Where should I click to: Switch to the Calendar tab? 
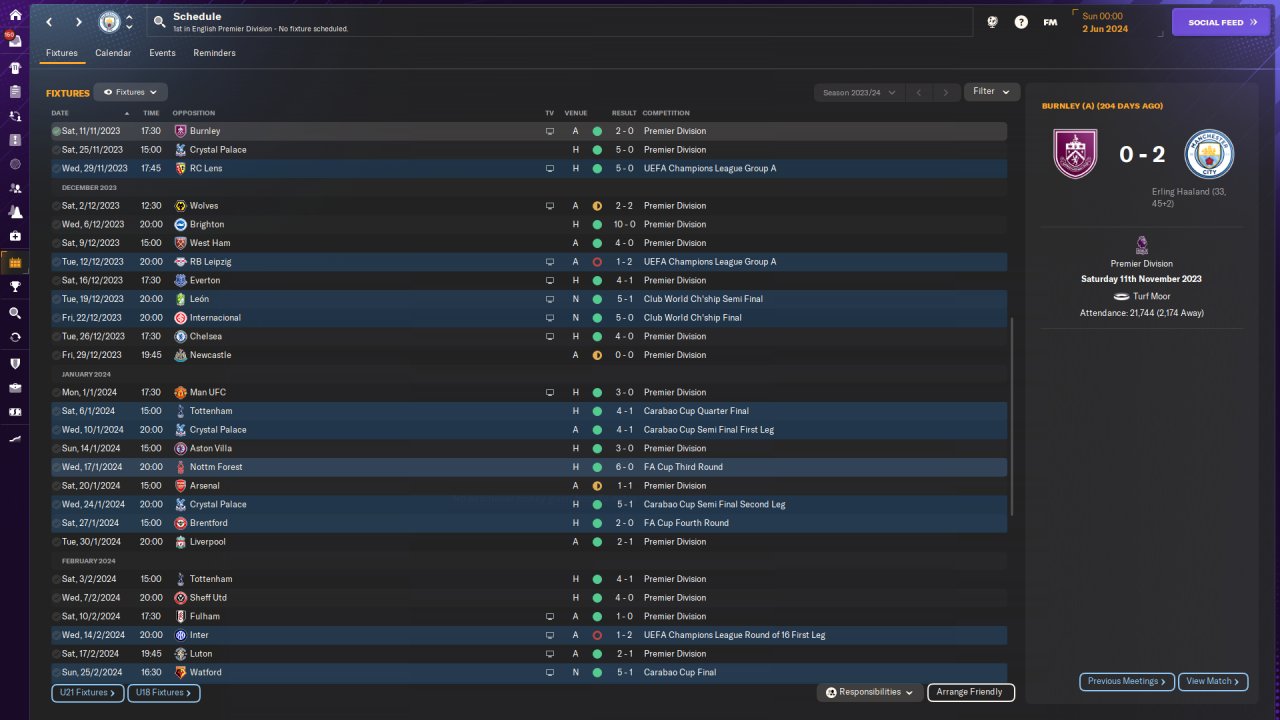click(x=113, y=53)
